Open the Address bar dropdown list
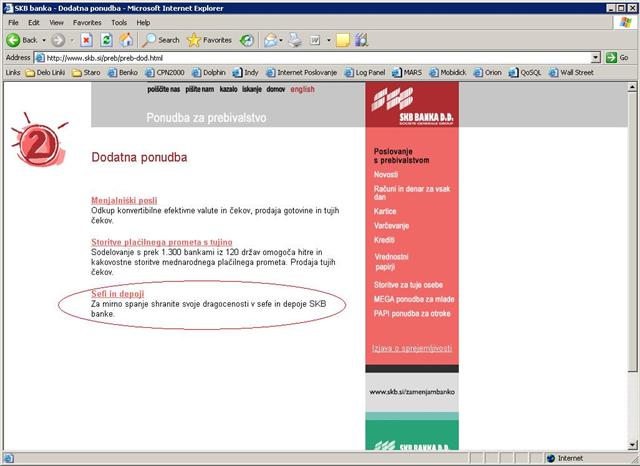This screenshot has height=466, width=640. 596,58
